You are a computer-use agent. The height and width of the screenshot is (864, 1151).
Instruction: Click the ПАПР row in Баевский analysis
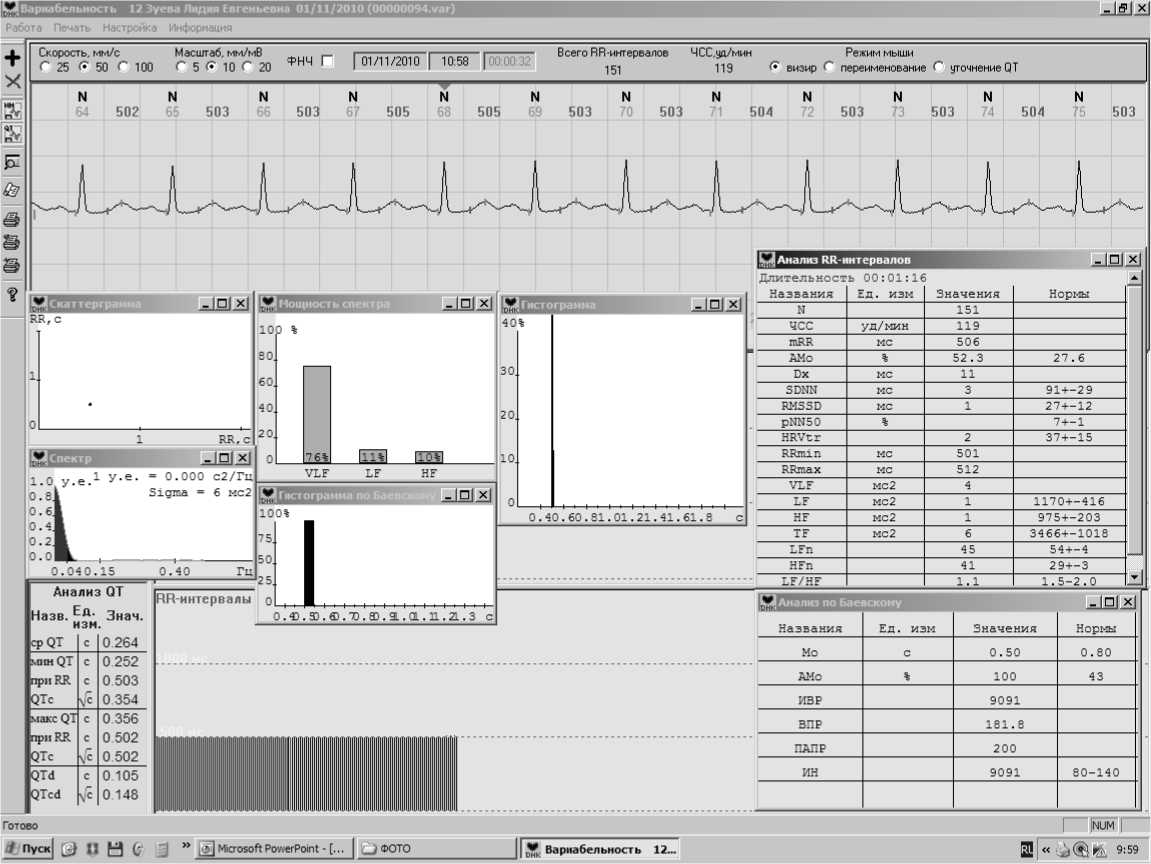tap(947, 748)
